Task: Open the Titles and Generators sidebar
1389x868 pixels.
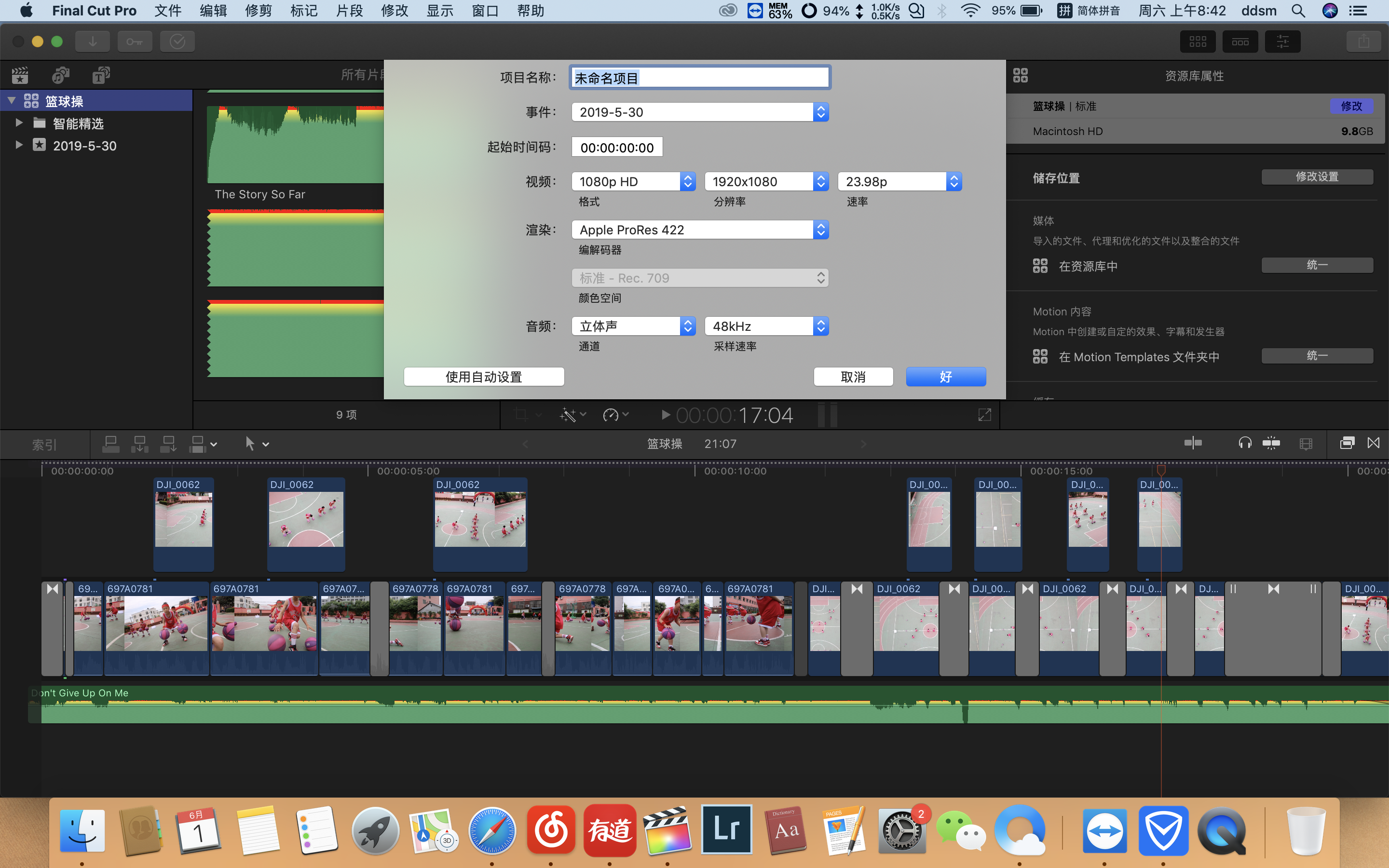Action: (x=101, y=75)
